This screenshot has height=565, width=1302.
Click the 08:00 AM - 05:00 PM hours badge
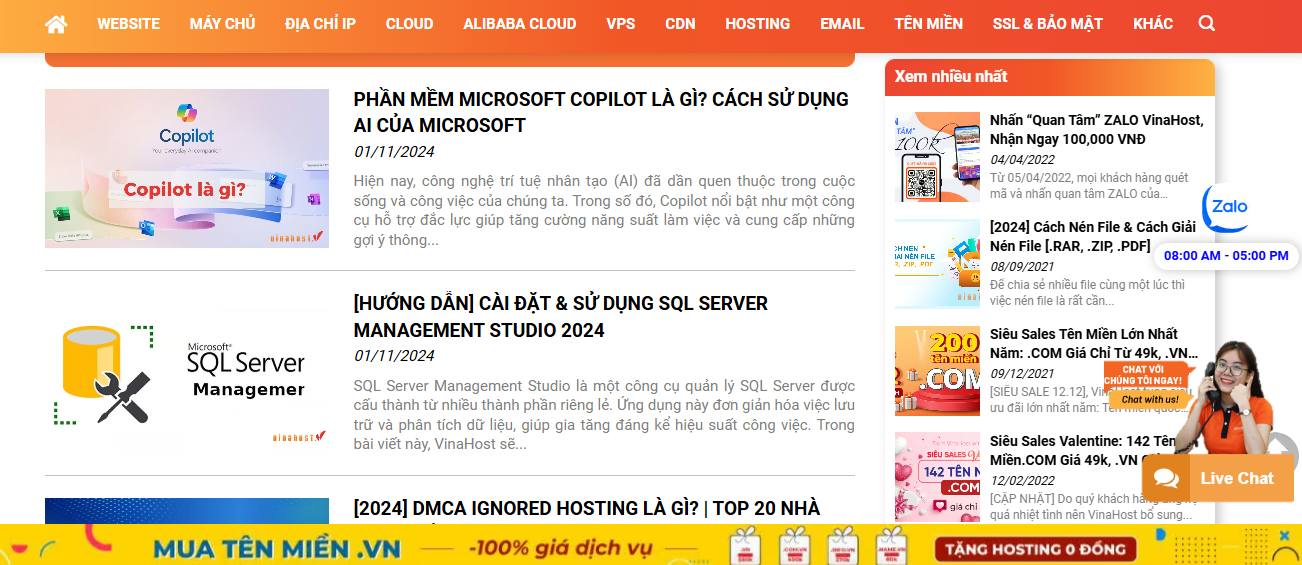point(1226,256)
